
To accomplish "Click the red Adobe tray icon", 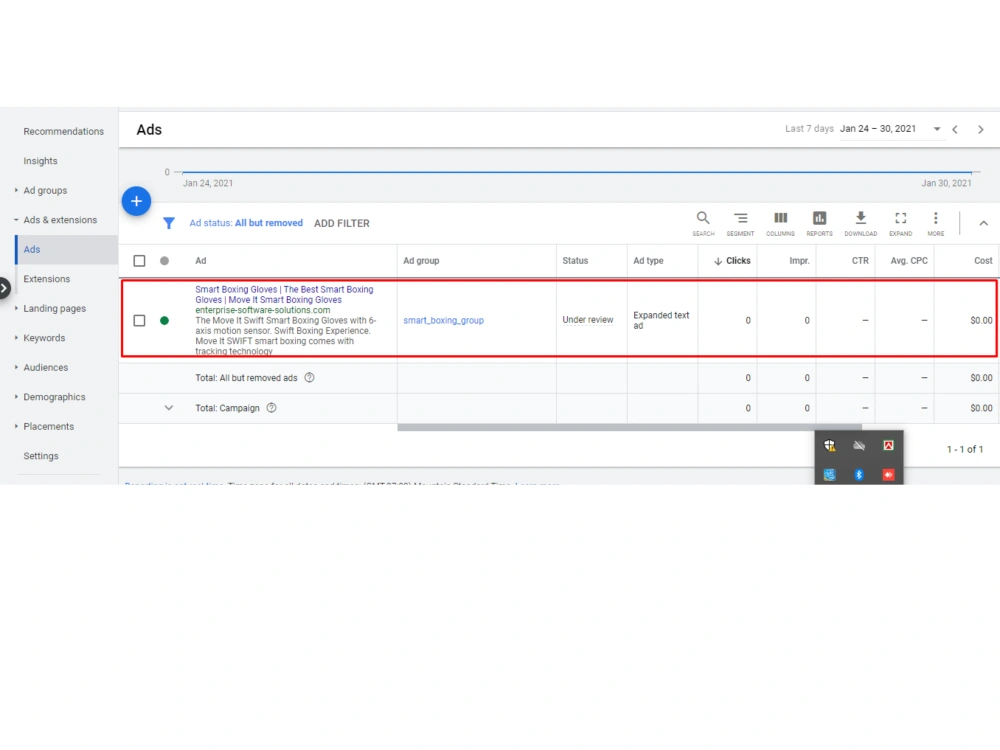I will pos(888,446).
